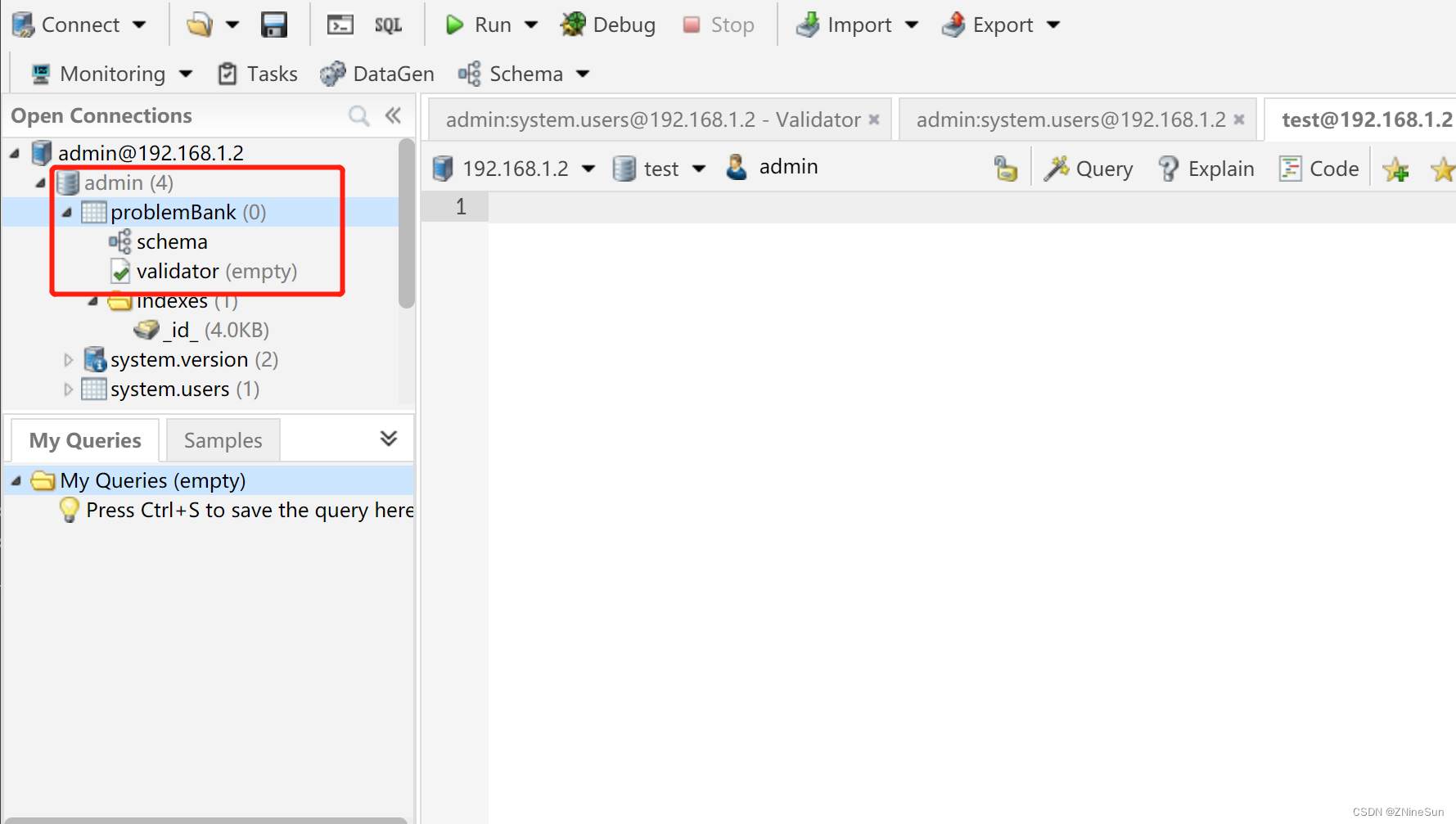Open the Tasks clipboard icon
The image size is (1456, 824).
tap(227, 74)
